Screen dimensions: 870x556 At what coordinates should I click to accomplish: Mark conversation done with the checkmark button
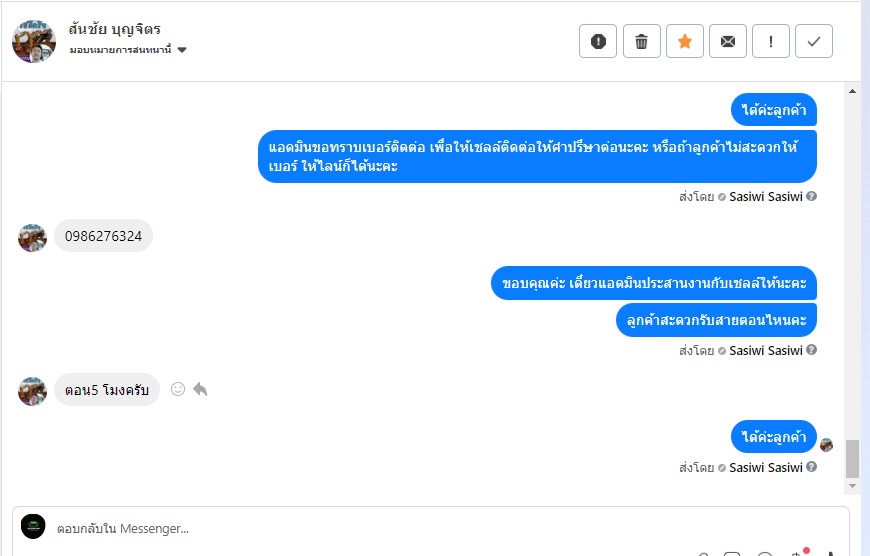(814, 41)
